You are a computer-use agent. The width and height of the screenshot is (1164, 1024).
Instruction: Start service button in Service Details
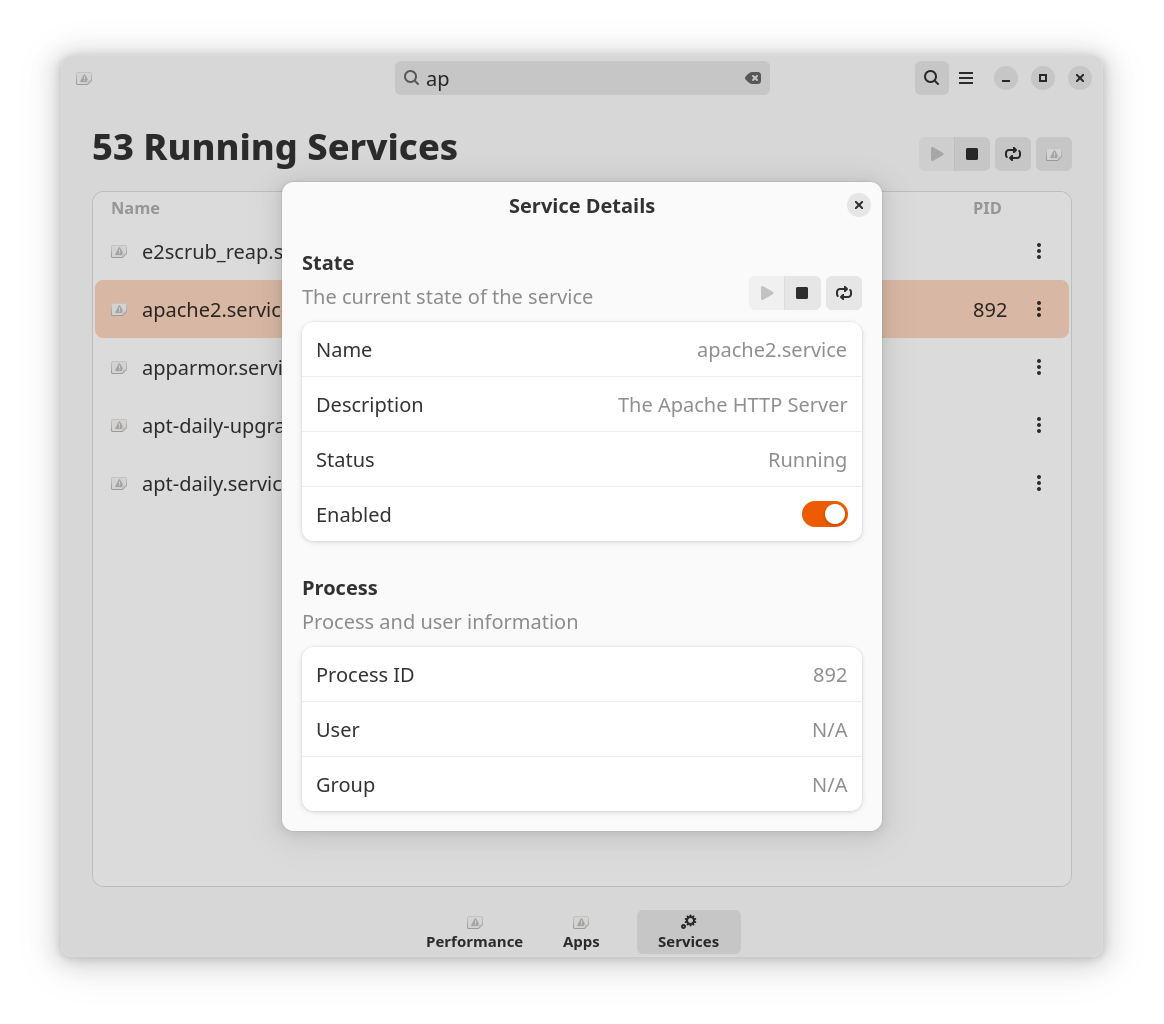tap(767, 293)
